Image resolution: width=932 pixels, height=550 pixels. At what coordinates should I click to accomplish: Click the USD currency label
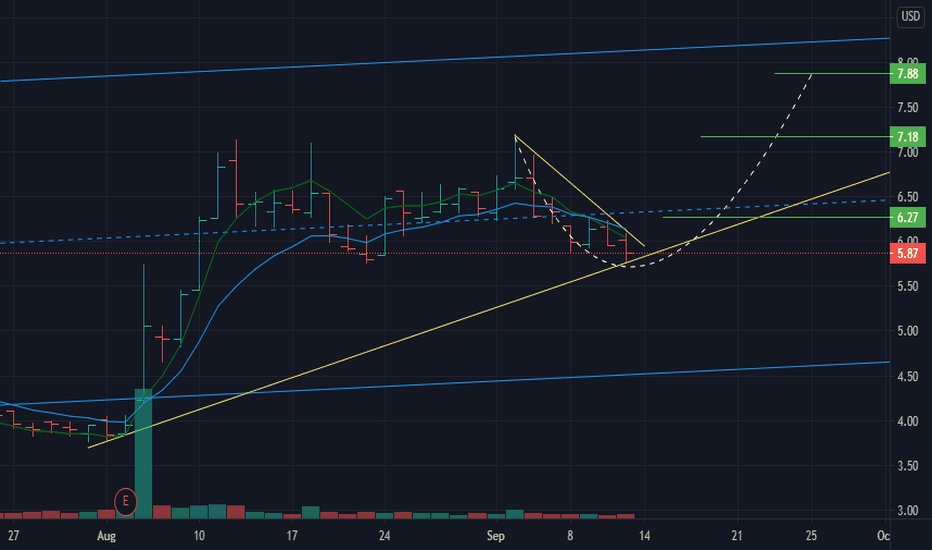tap(910, 17)
